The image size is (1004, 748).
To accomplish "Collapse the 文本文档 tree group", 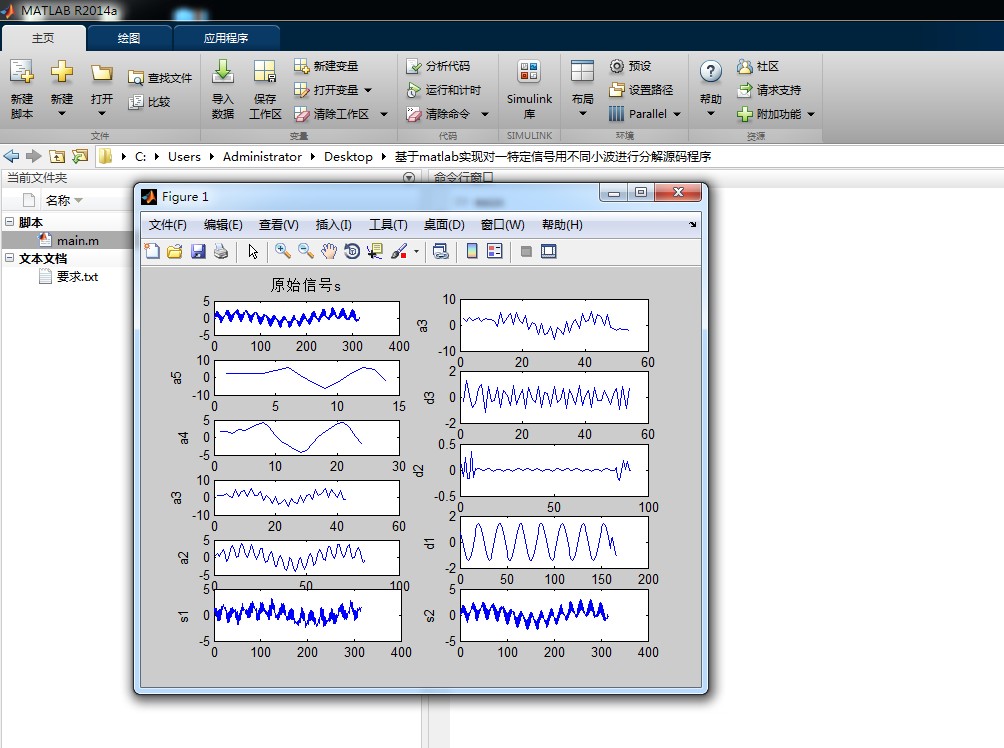I will click(x=10, y=257).
